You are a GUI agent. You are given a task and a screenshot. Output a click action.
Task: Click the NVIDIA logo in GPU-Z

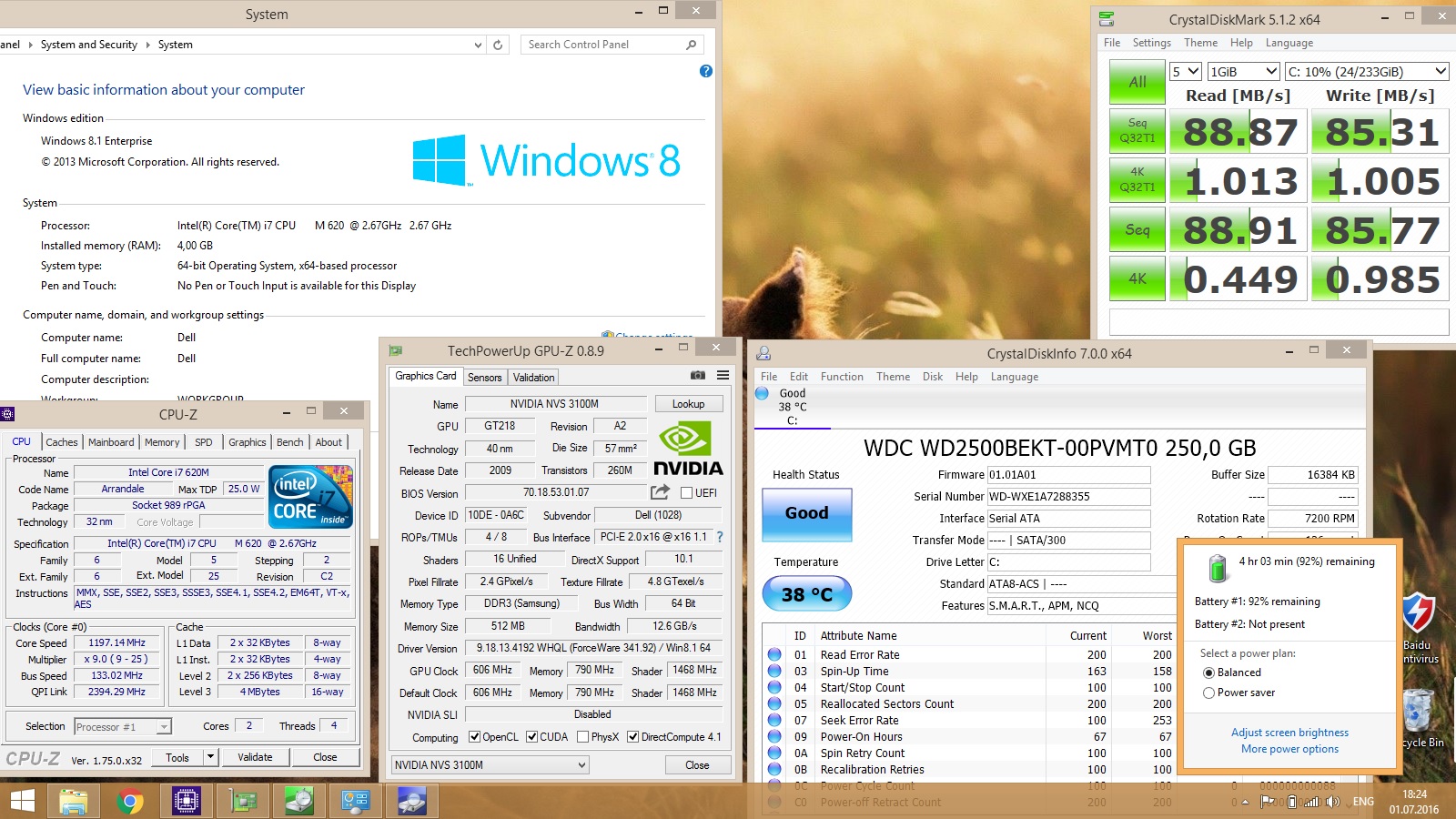click(x=688, y=450)
